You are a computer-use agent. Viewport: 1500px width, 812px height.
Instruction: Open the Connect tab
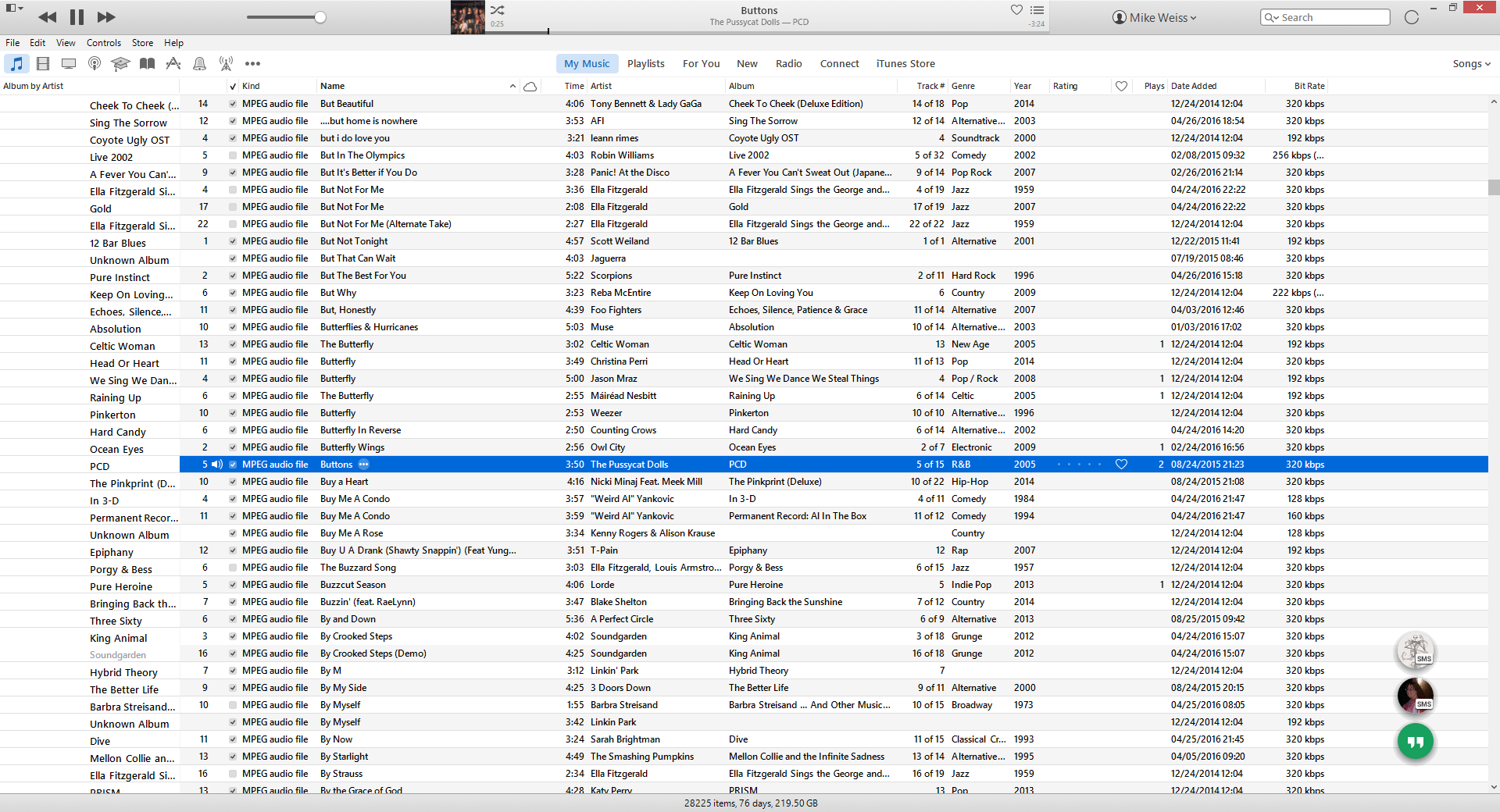pyautogui.click(x=840, y=64)
